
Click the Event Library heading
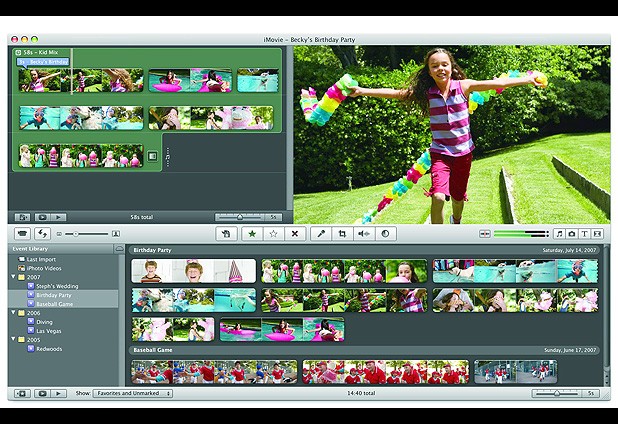30,249
